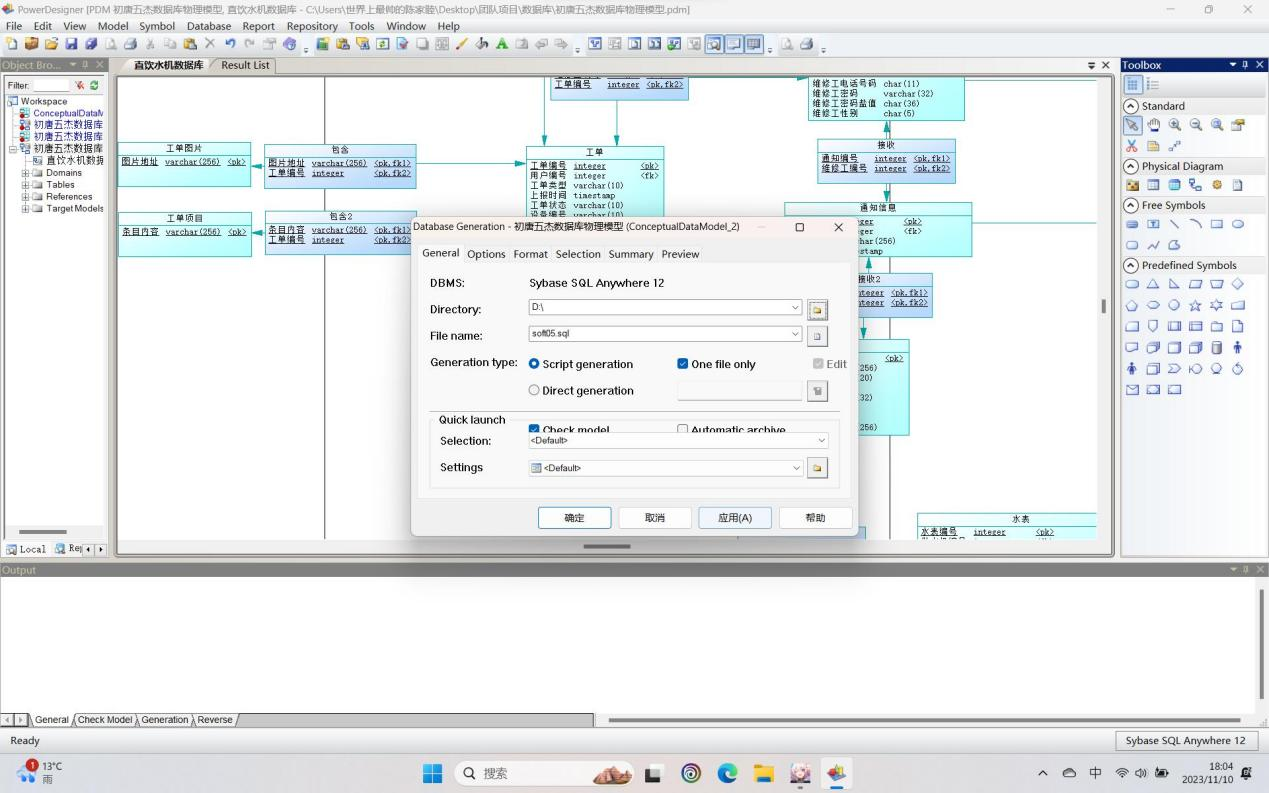Collapse the Physical Diagram toolbox section

coord(1132,166)
